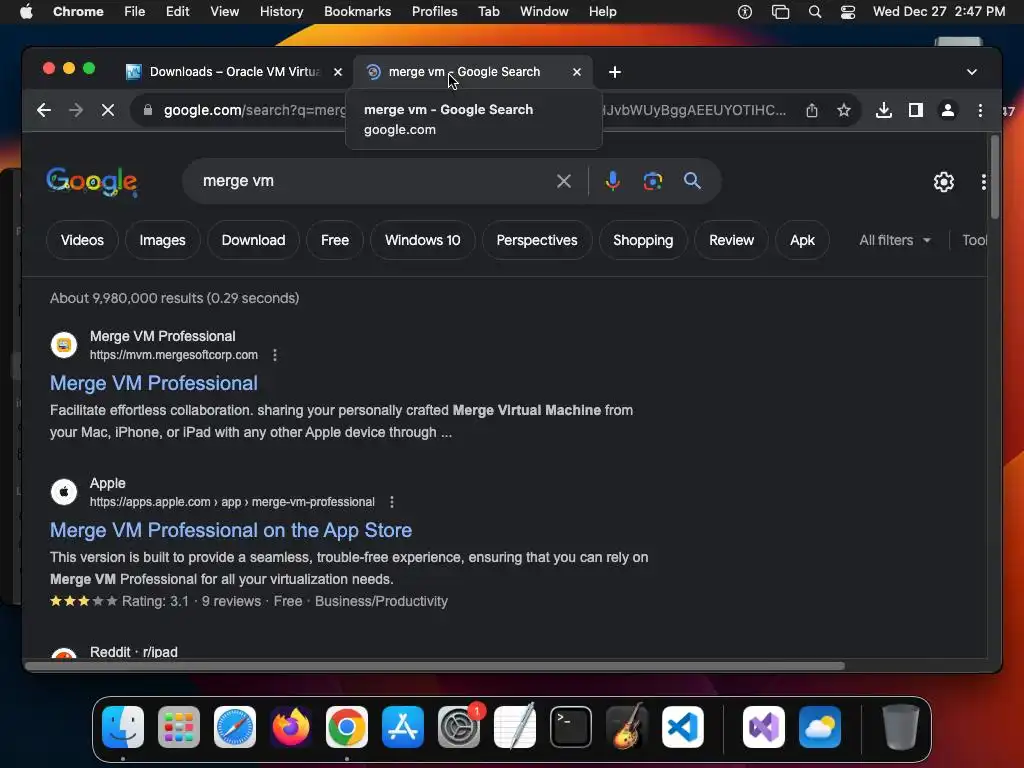Open a new tab

coord(615,72)
